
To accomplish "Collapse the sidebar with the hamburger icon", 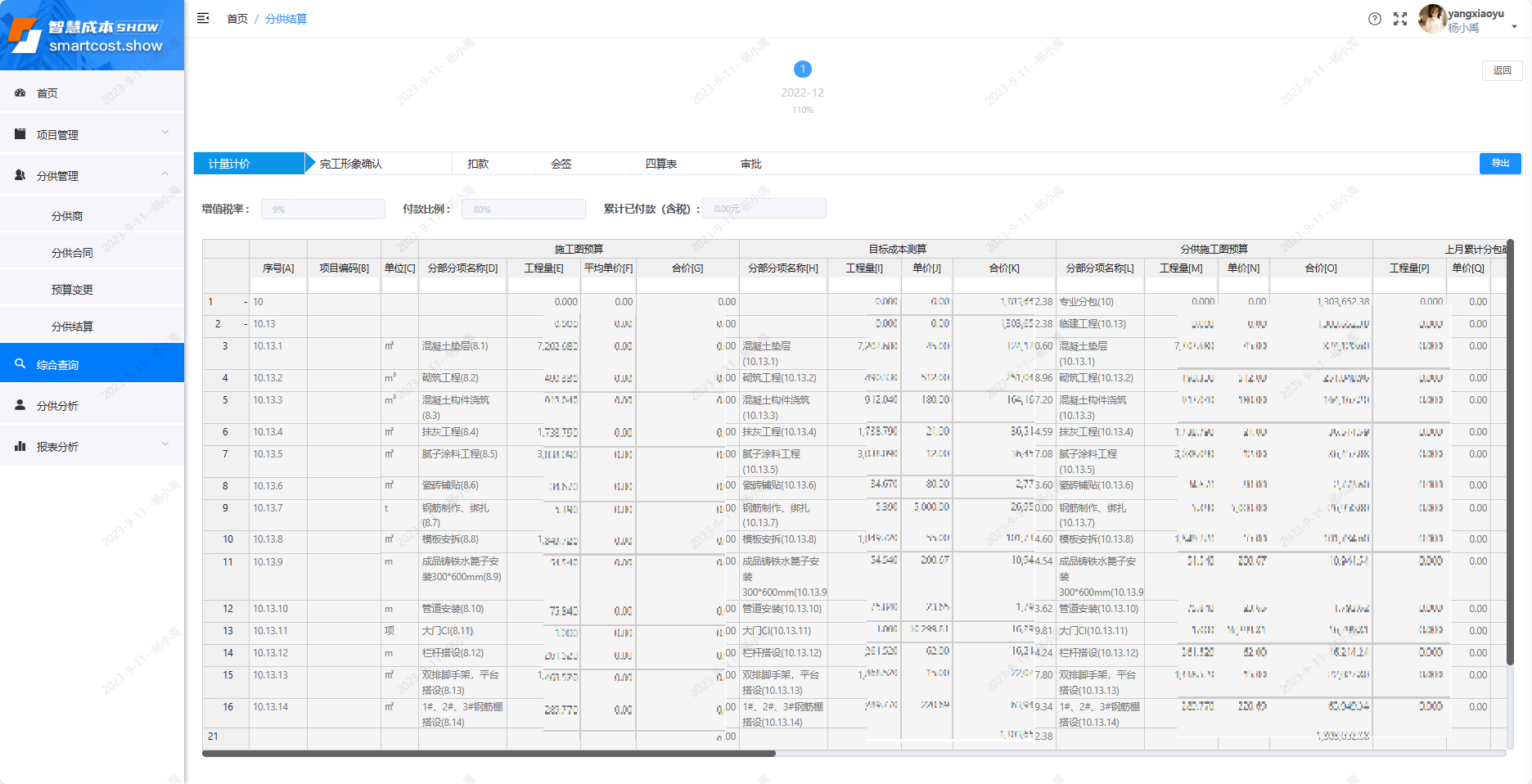I will 203,18.
